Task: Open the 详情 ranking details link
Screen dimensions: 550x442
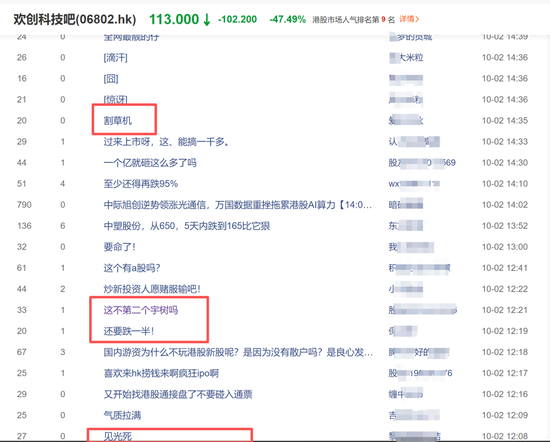Action: [409, 19]
